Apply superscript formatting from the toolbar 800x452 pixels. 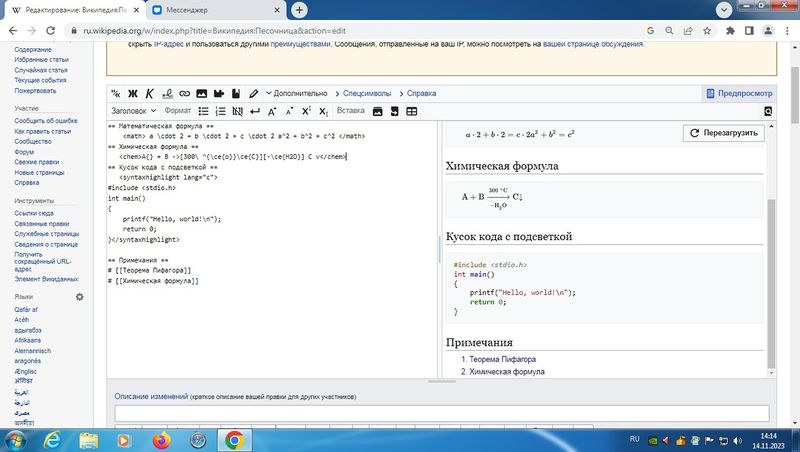(x=307, y=111)
